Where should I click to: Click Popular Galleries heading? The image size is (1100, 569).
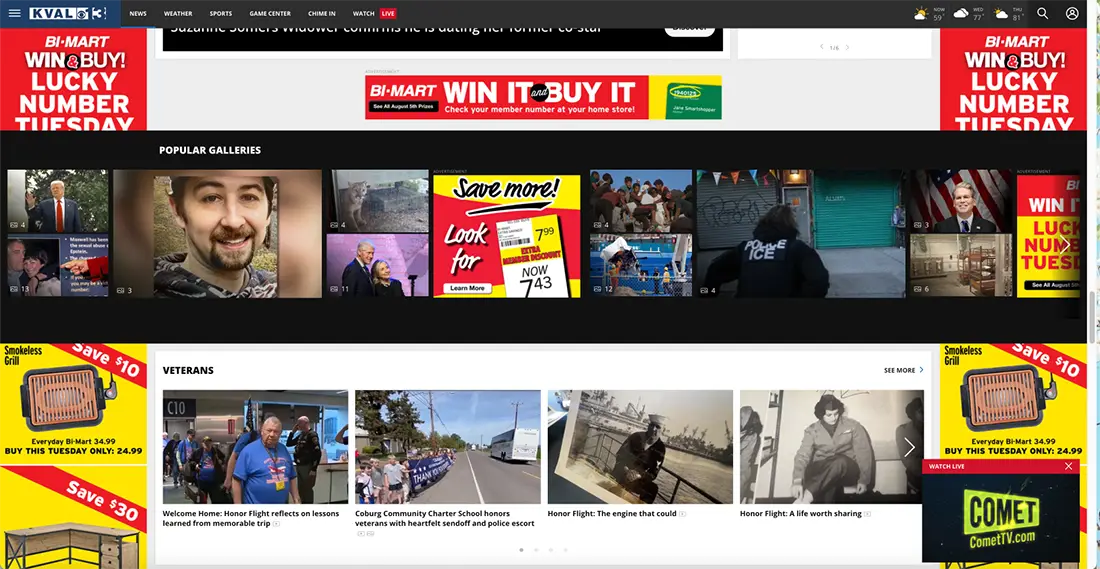coord(210,150)
